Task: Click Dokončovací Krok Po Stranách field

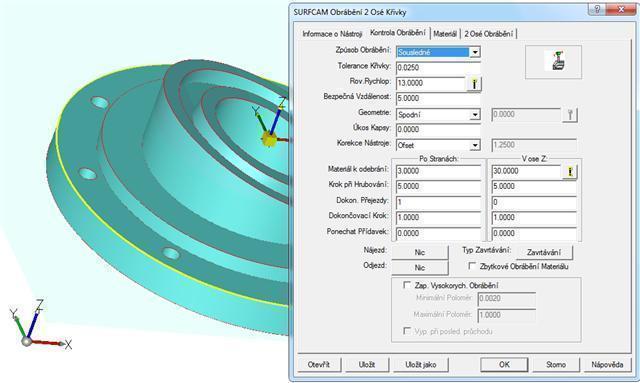Action: (438, 218)
